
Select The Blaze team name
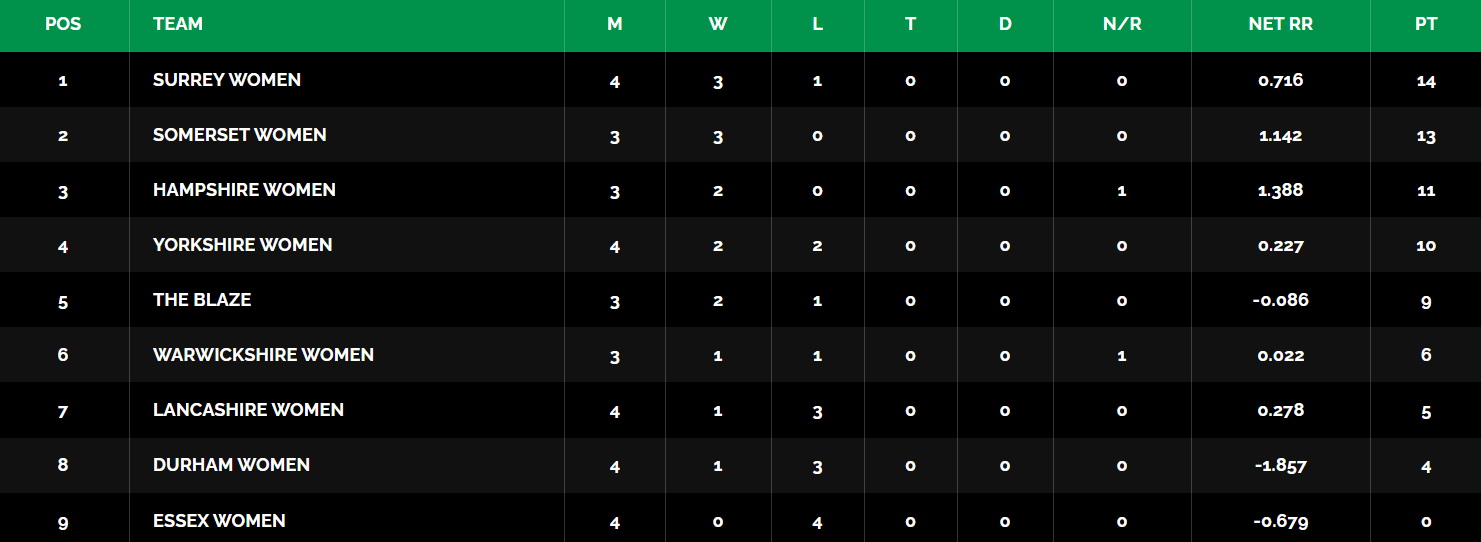point(202,300)
